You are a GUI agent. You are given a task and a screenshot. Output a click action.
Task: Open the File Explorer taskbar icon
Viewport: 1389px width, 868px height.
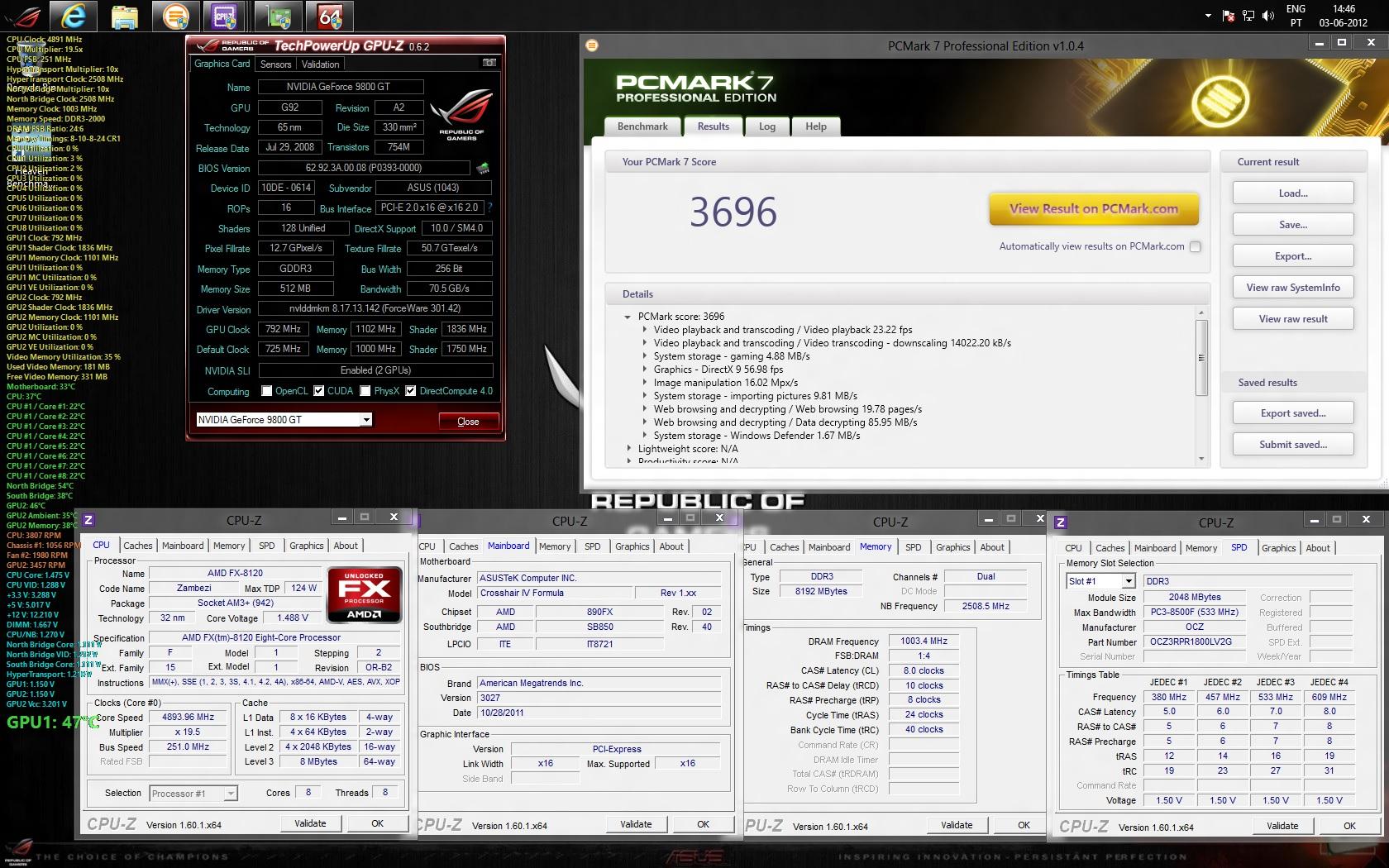124,15
